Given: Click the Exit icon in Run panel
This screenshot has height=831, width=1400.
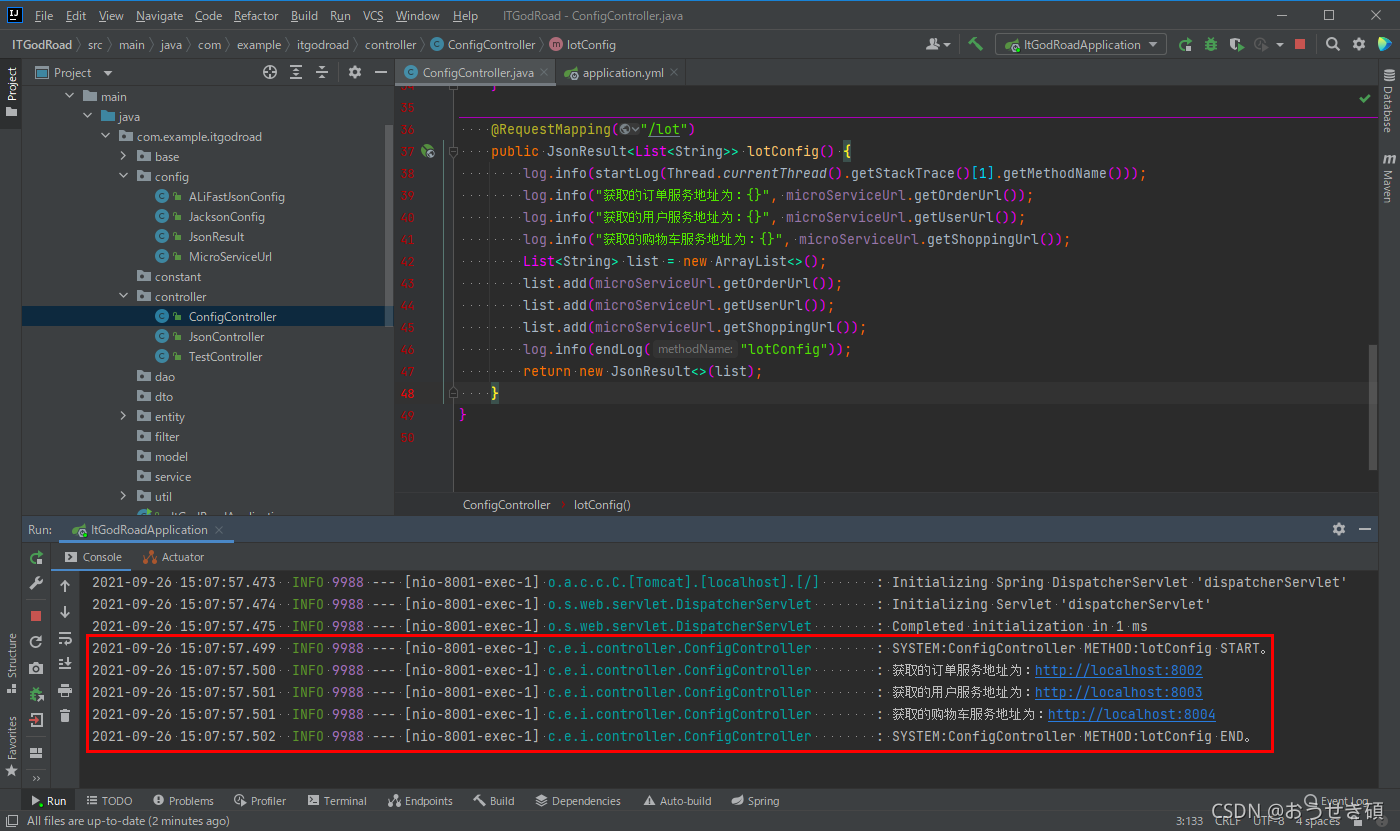Looking at the screenshot, I should [x=36, y=719].
